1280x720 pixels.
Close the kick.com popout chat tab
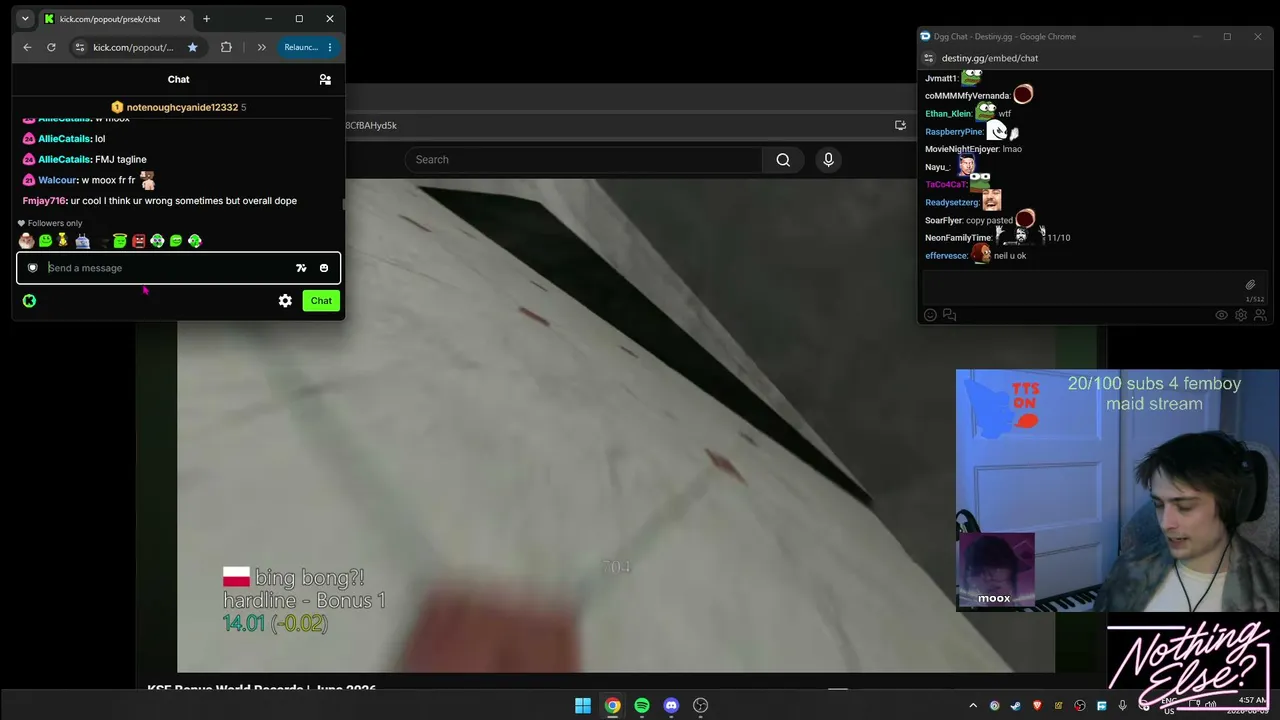[x=182, y=19]
